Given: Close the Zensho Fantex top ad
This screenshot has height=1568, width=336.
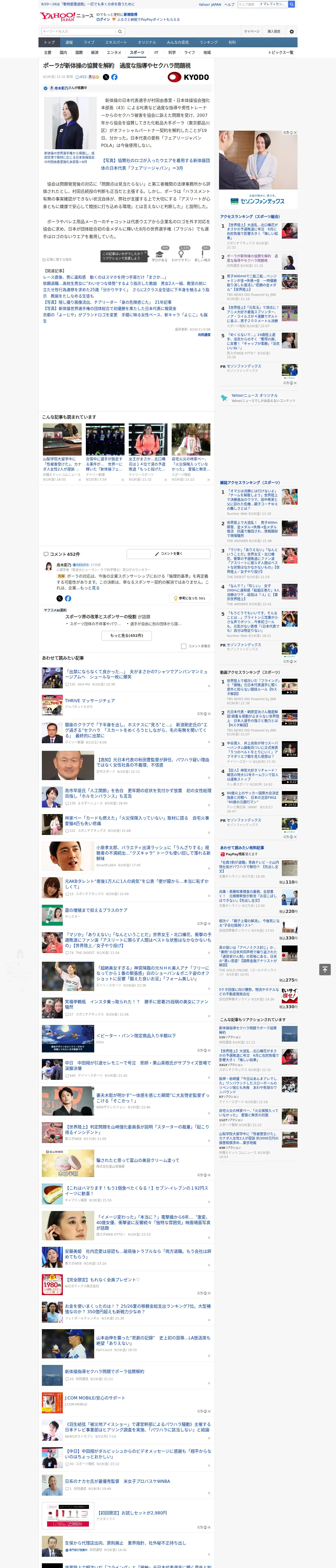Looking at the screenshot, I should point(295,133).
